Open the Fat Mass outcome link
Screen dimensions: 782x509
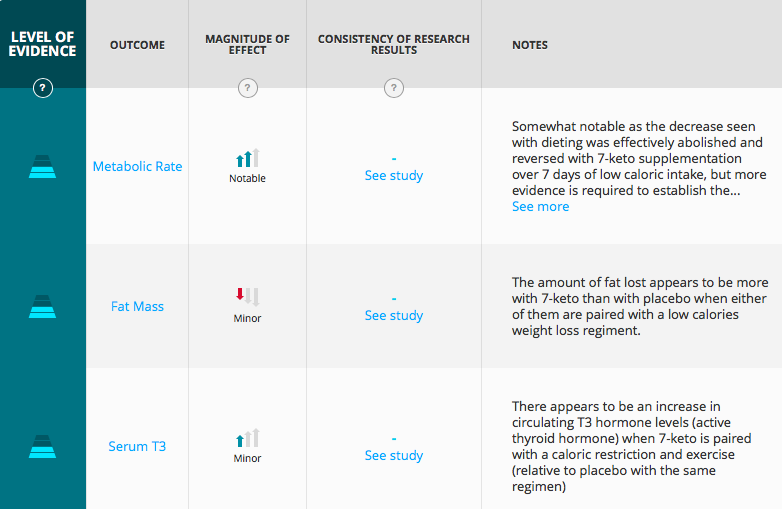pyautogui.click(x=137, y=307)
